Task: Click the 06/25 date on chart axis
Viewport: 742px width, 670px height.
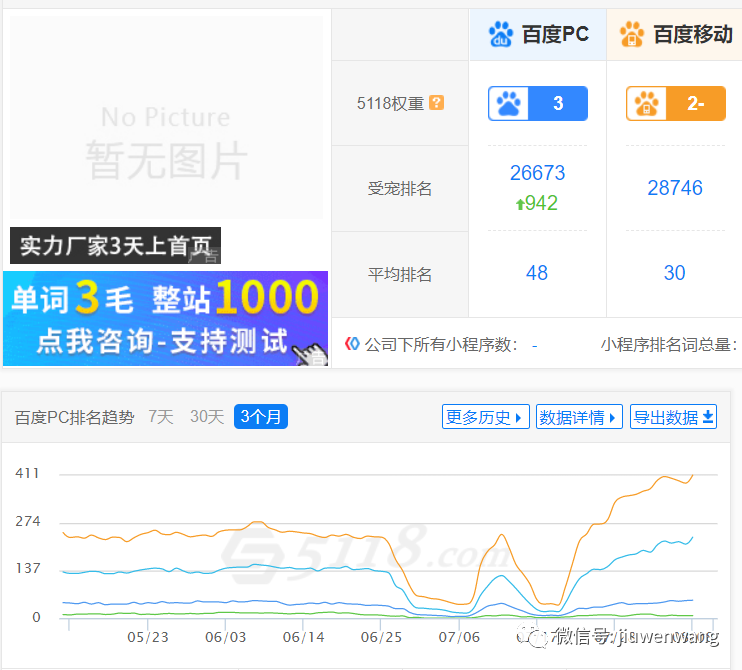Action: (x=381, y=637)
